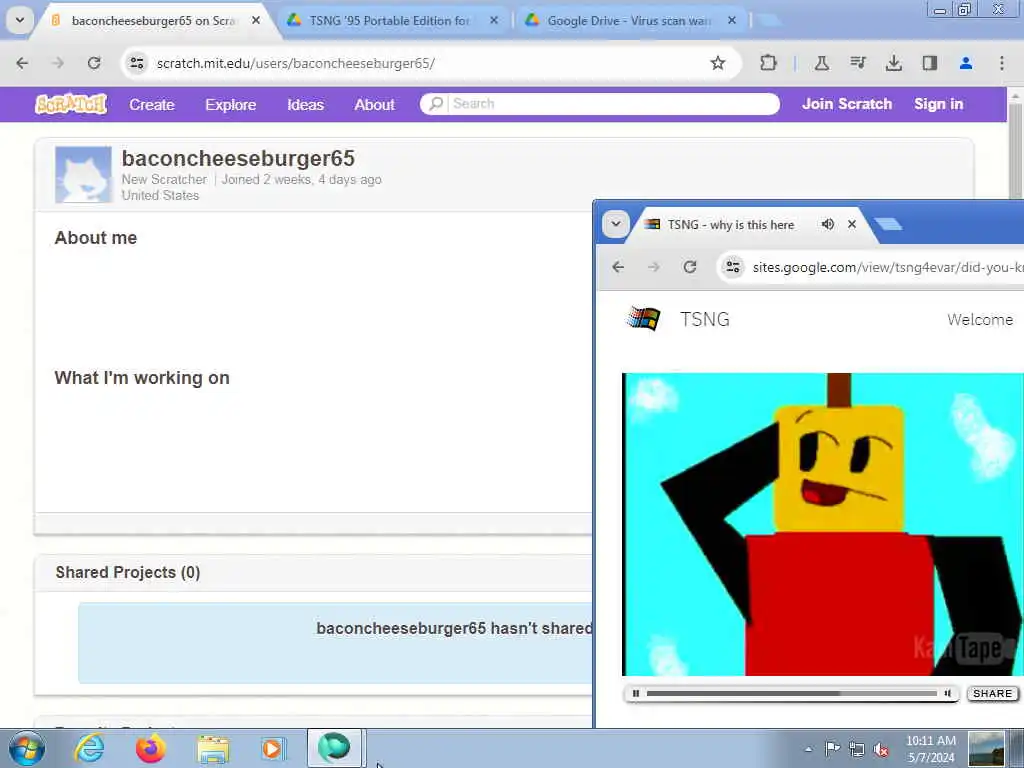This screenshot has width=1024, height=768.
Task: Launch Internet Explorer from the taskbar
Action: coord(89,748)
